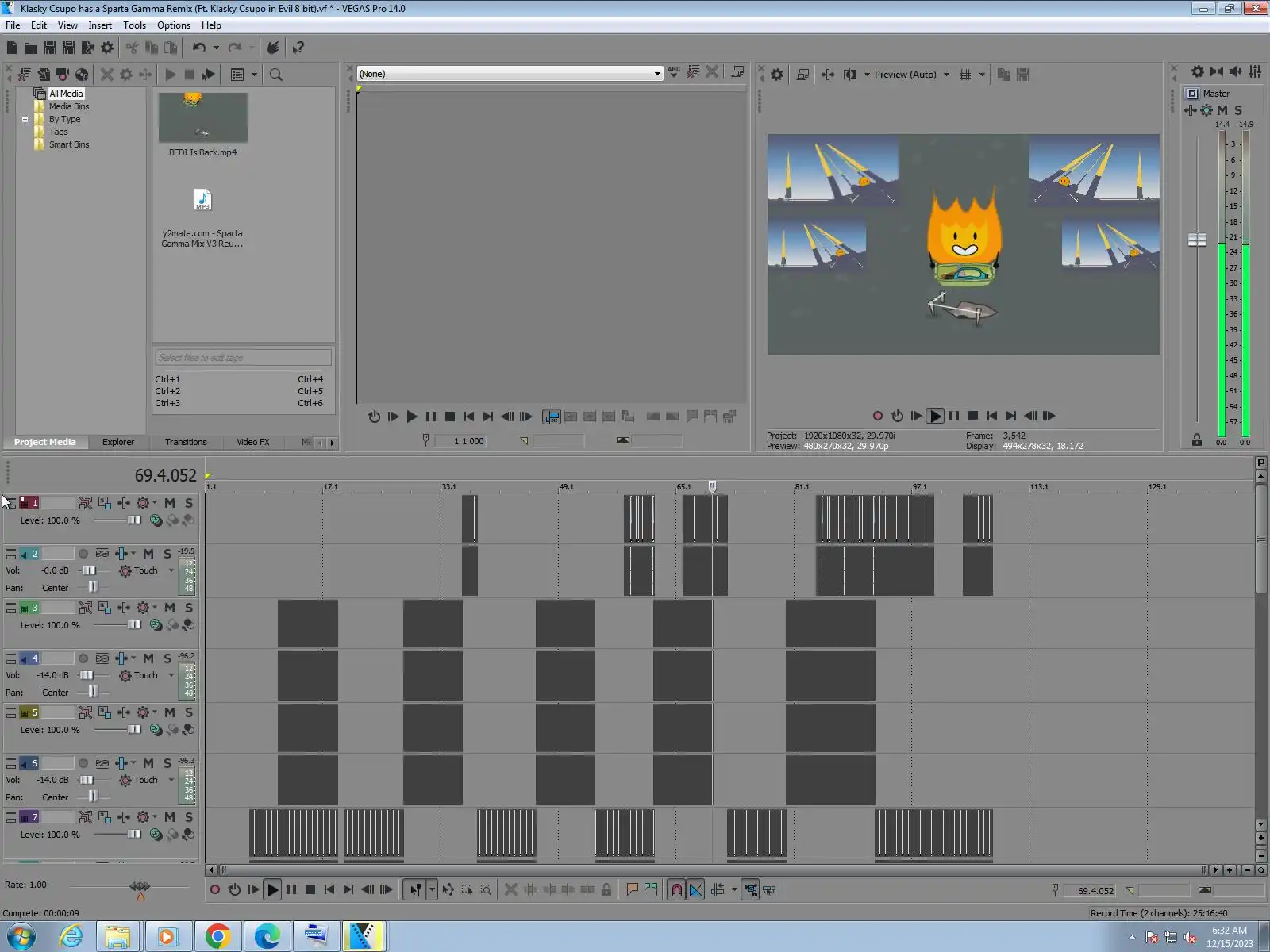This screenshot has width=1270, height=952.
Task: Arm audio track 2 for recording
Action: point(83,554)
